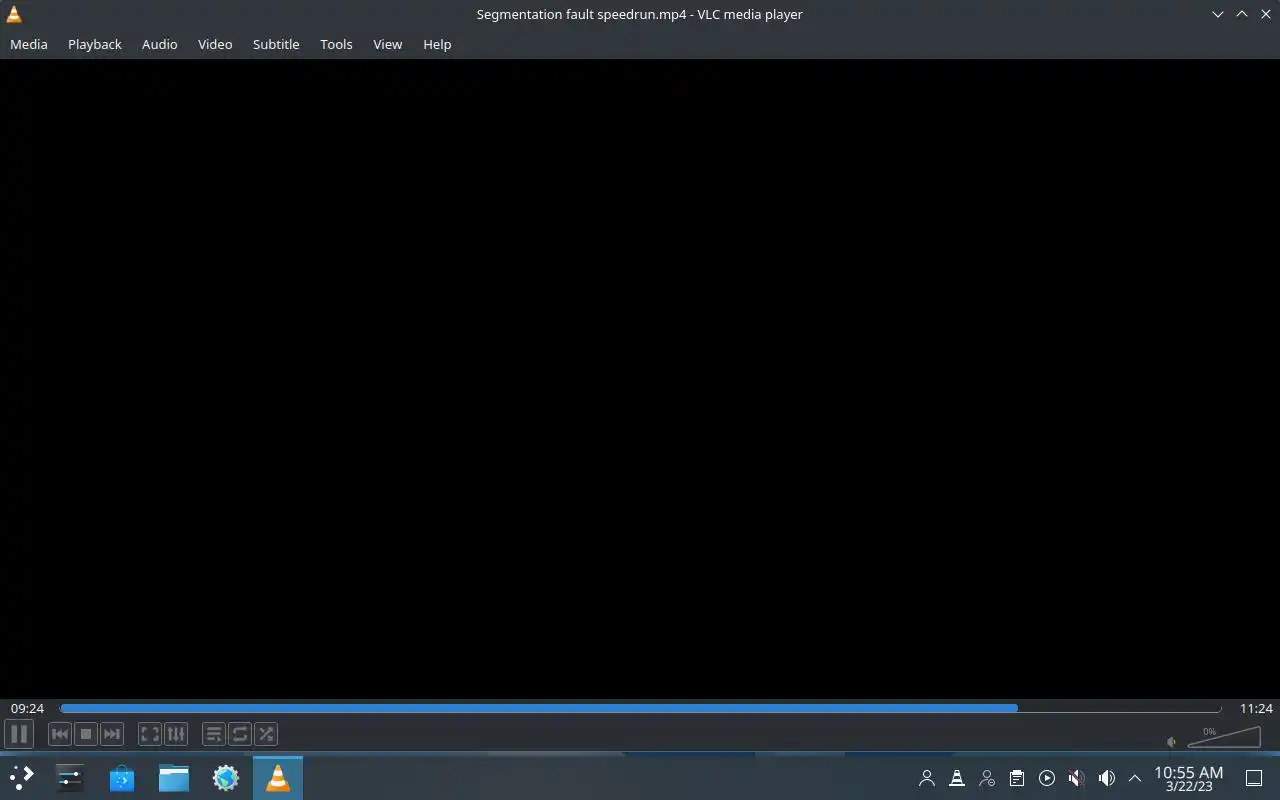The image size is (1280, 800).
Task: Click the video display area
Action: coord(640,378)
